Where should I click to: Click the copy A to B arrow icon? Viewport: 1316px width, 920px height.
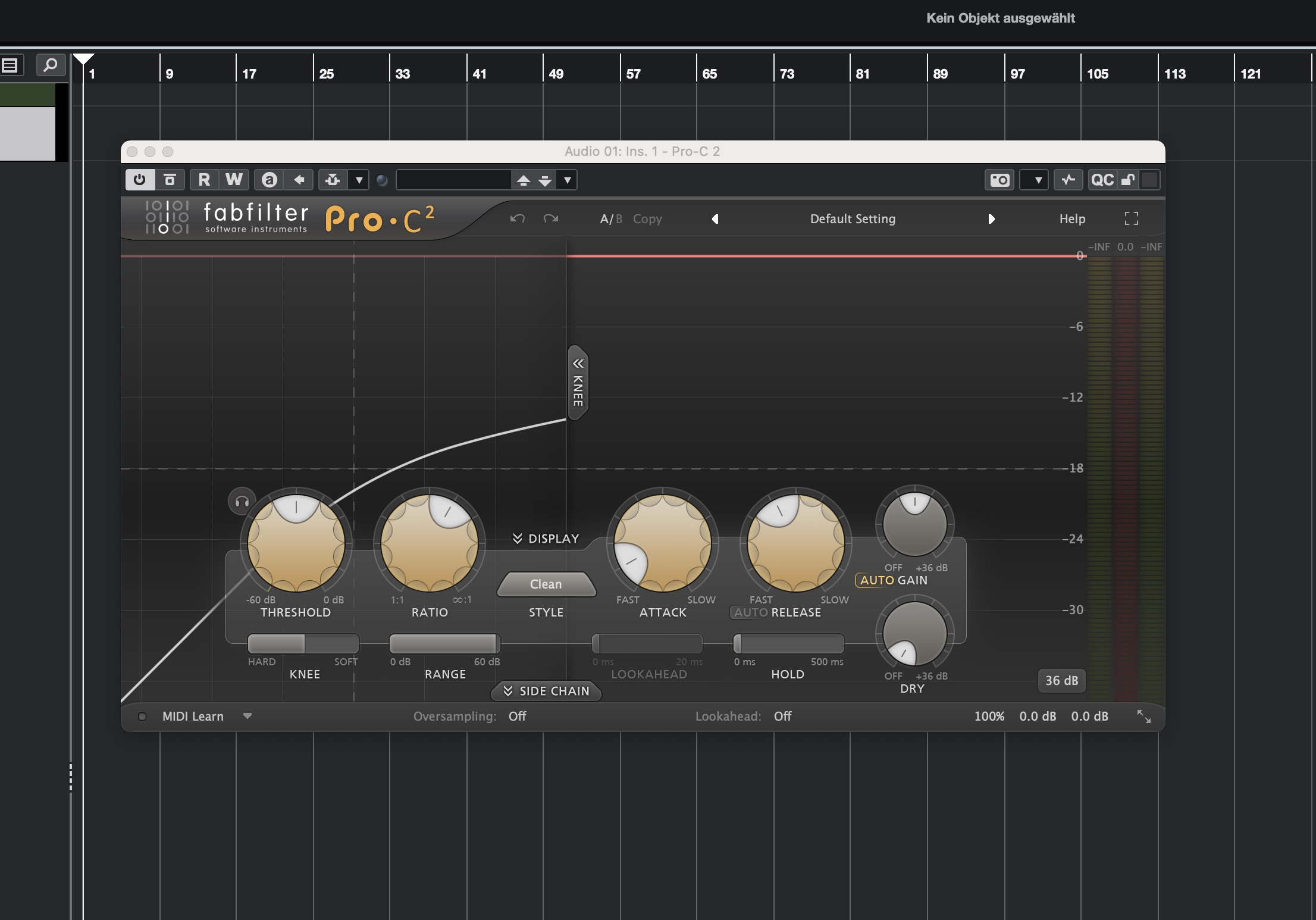click(299, 180)
